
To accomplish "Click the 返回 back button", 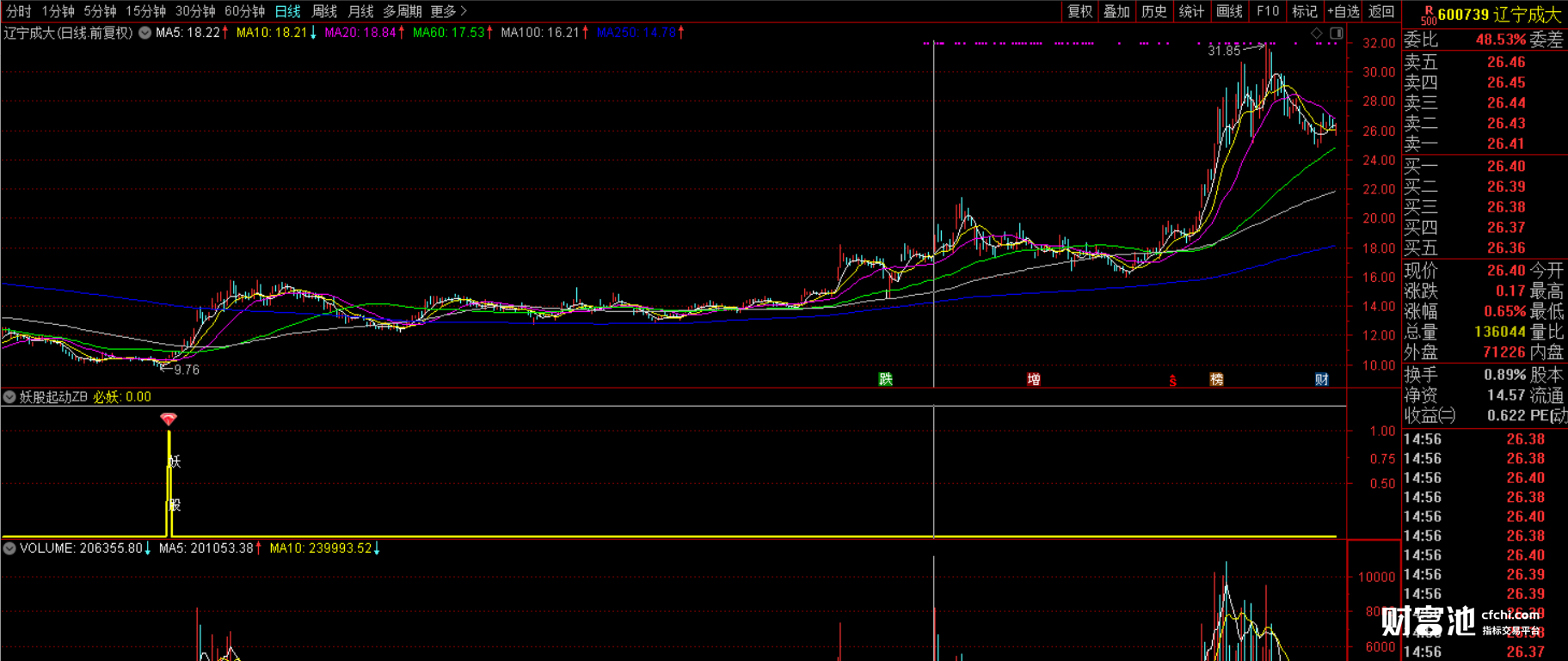I will coord(1381,11).
